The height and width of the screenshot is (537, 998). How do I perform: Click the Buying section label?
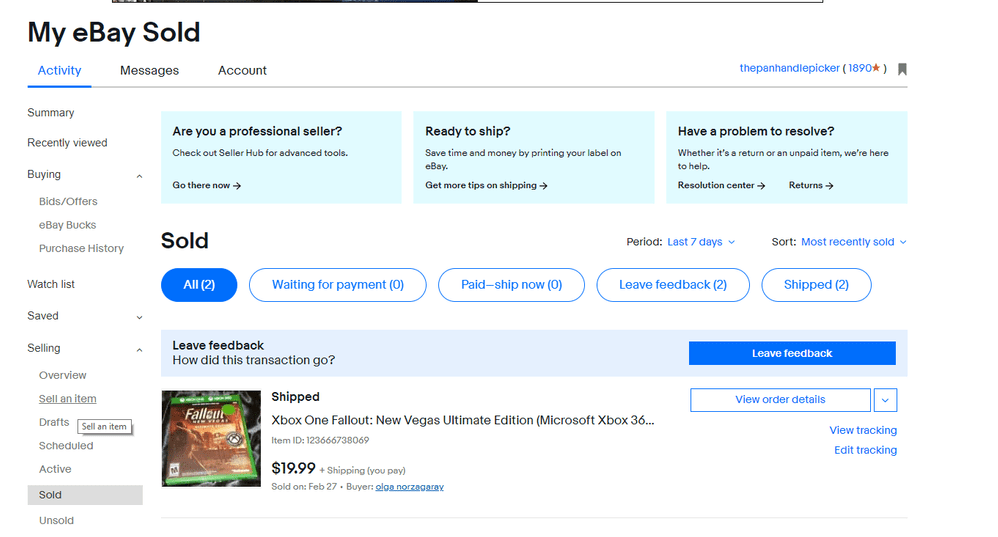44,174
